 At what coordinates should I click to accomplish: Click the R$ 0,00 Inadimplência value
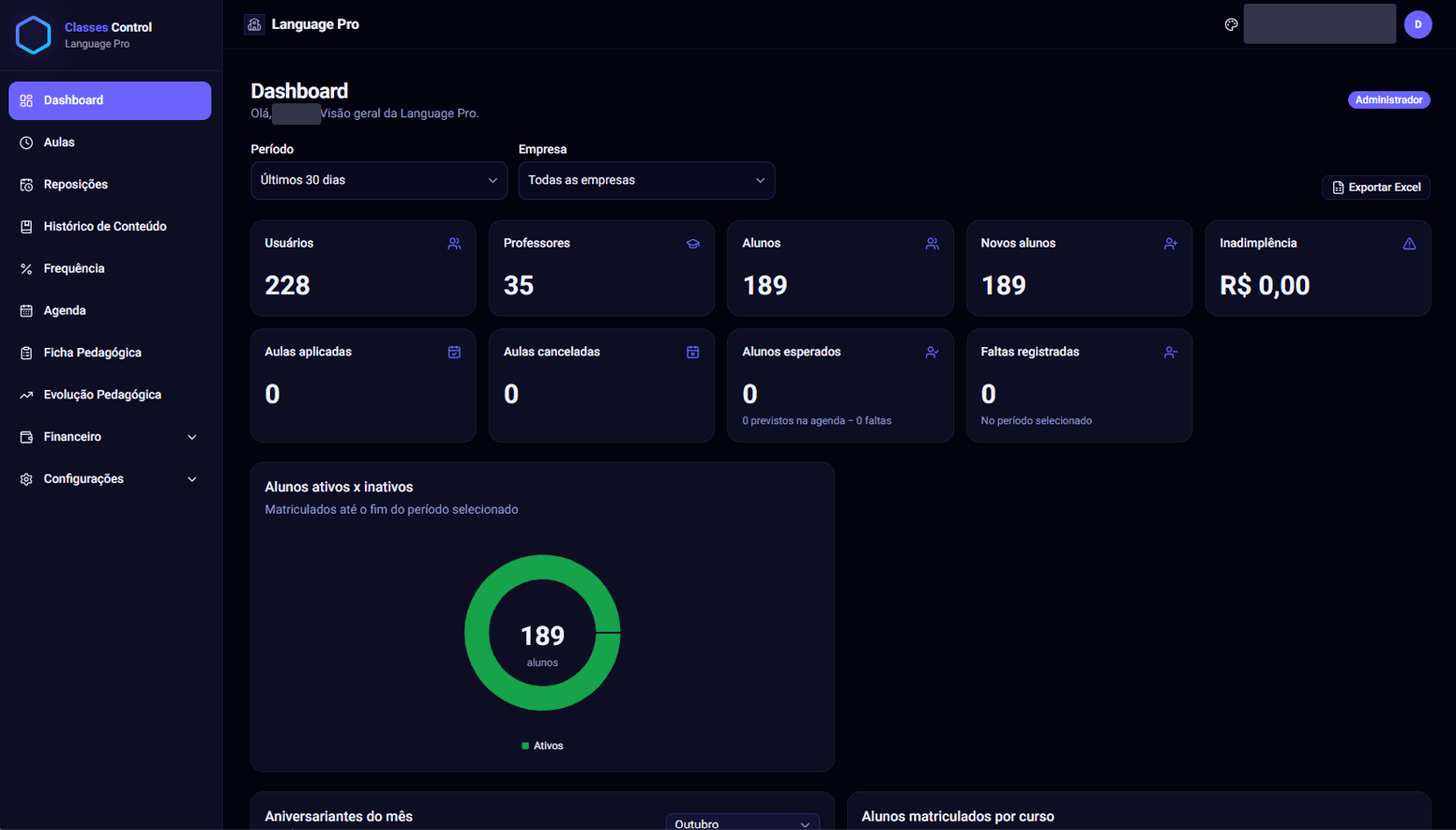click(1264, 286)
